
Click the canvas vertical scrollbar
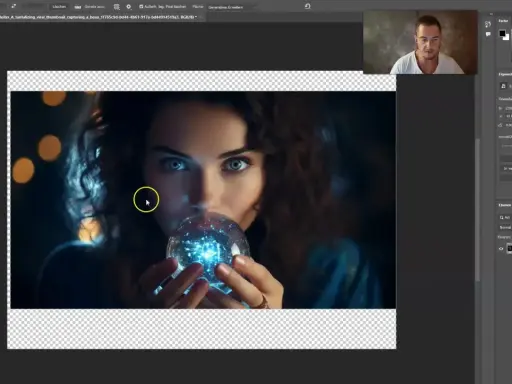coord(478,210)
